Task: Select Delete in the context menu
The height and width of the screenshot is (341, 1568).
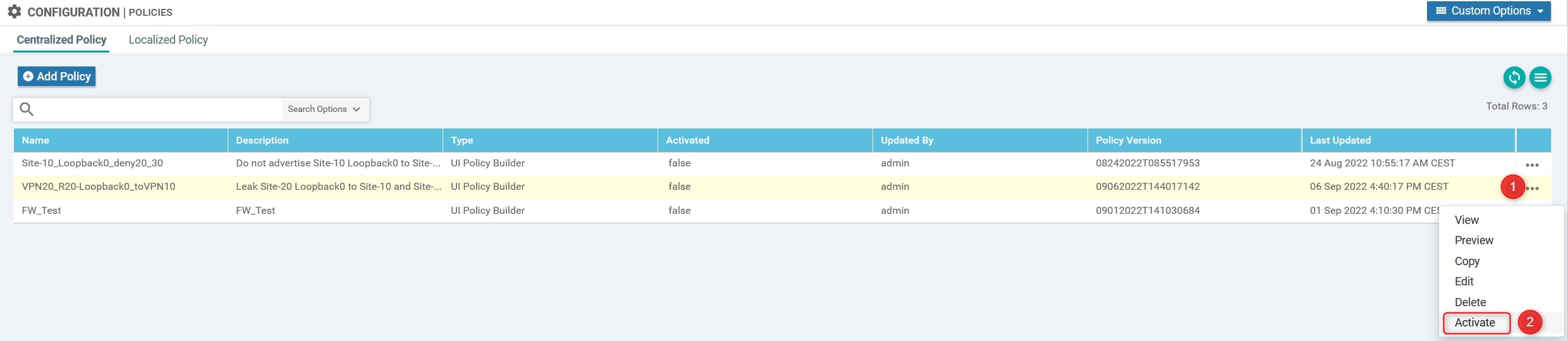Action: tap(1470, 302)
